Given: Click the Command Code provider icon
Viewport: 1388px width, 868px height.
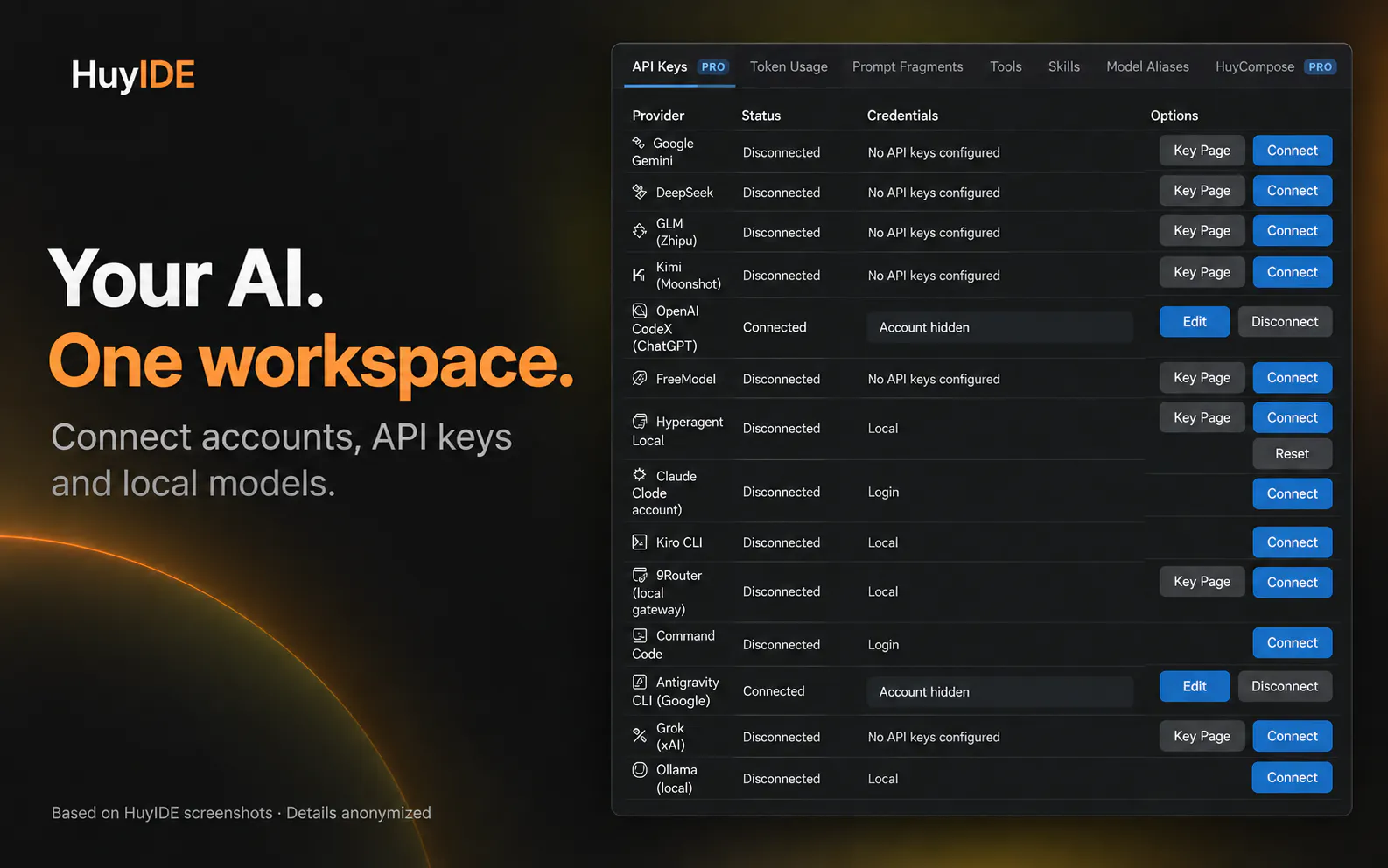Looking at the screenshot, I should point(640,635).
